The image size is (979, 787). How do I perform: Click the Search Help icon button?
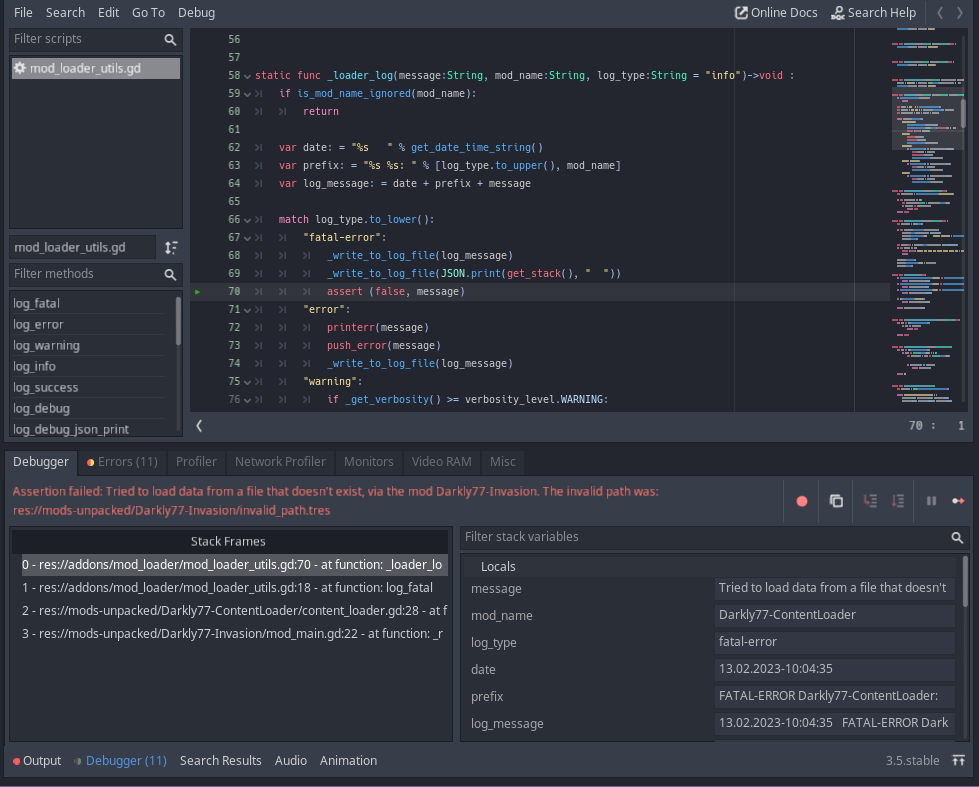(873, 13)
